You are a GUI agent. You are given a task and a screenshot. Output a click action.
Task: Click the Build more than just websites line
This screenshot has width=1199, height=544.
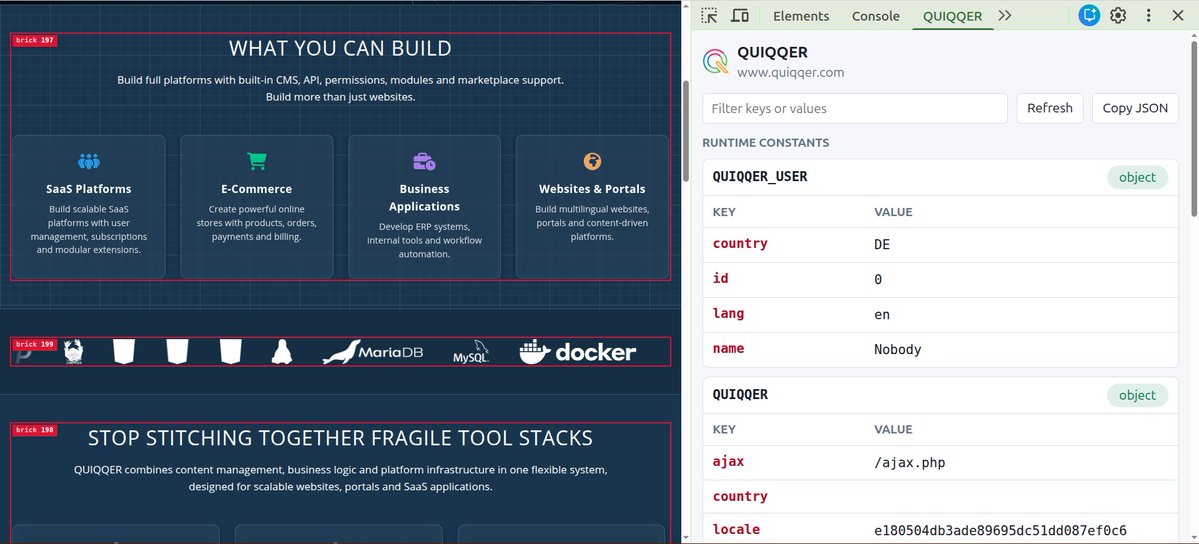point(340,97)
